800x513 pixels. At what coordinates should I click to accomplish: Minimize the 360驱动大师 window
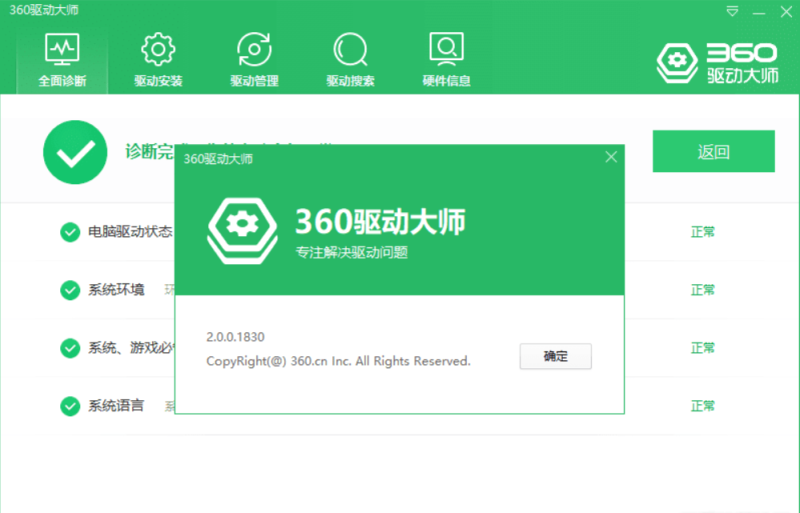tap(759, 11)
